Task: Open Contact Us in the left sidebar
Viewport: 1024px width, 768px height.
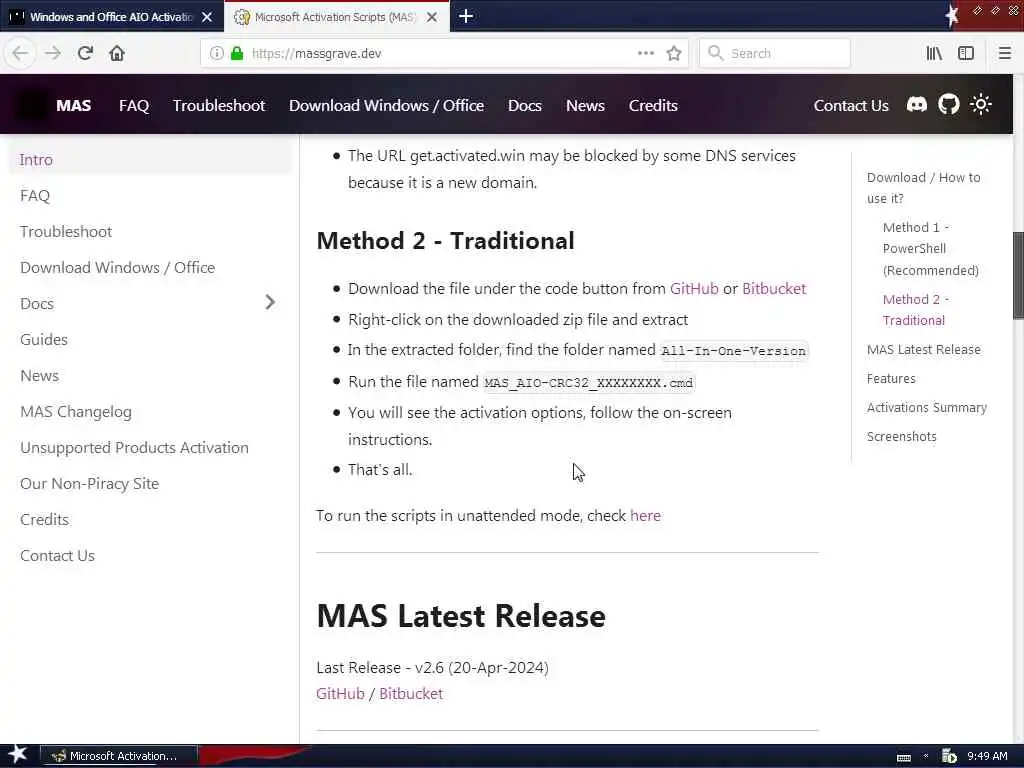Action: pos(150,555)
